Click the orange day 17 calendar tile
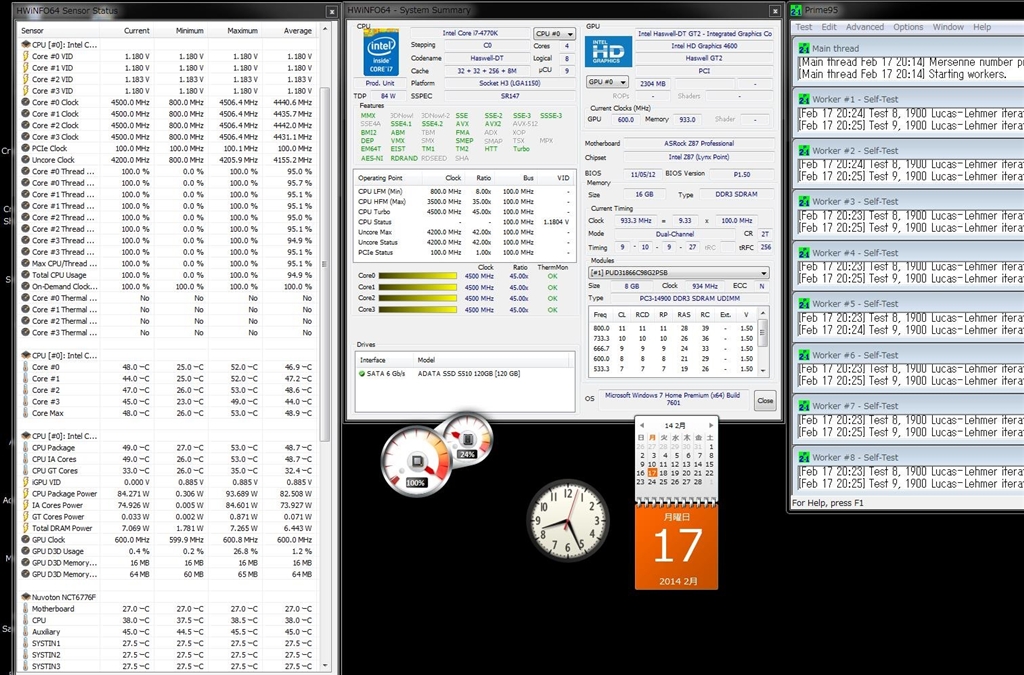The width and height of the screenshot is (1024, 675). point(677,546)
